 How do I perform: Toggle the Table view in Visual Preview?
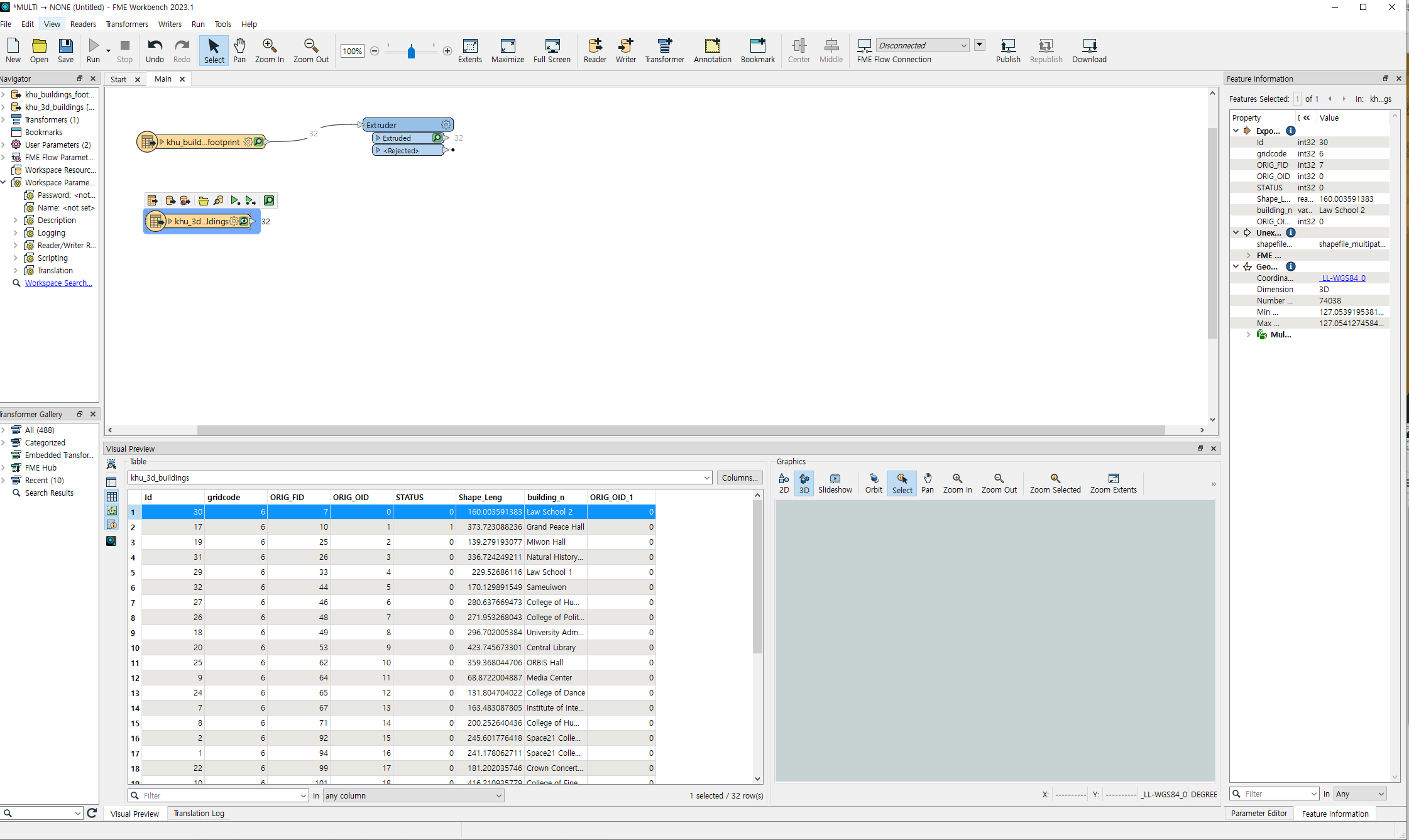(112, 496)
